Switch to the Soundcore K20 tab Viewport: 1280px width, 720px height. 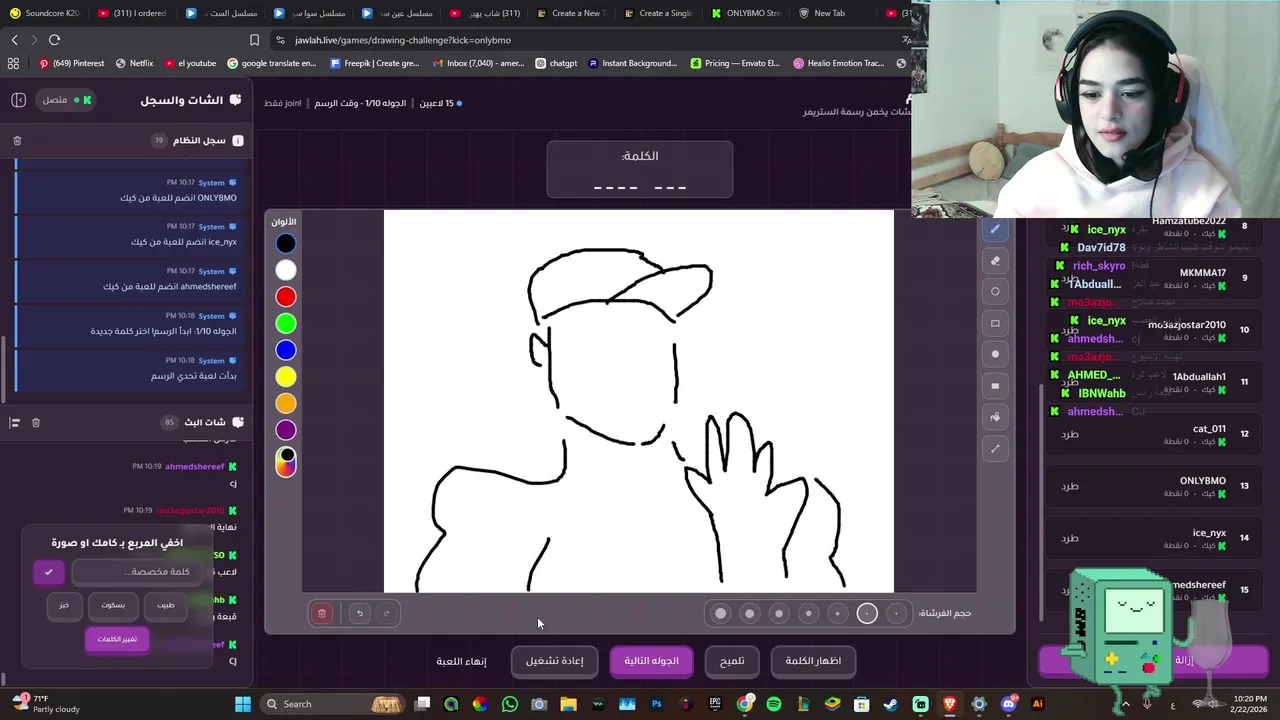tap(45, 13)
